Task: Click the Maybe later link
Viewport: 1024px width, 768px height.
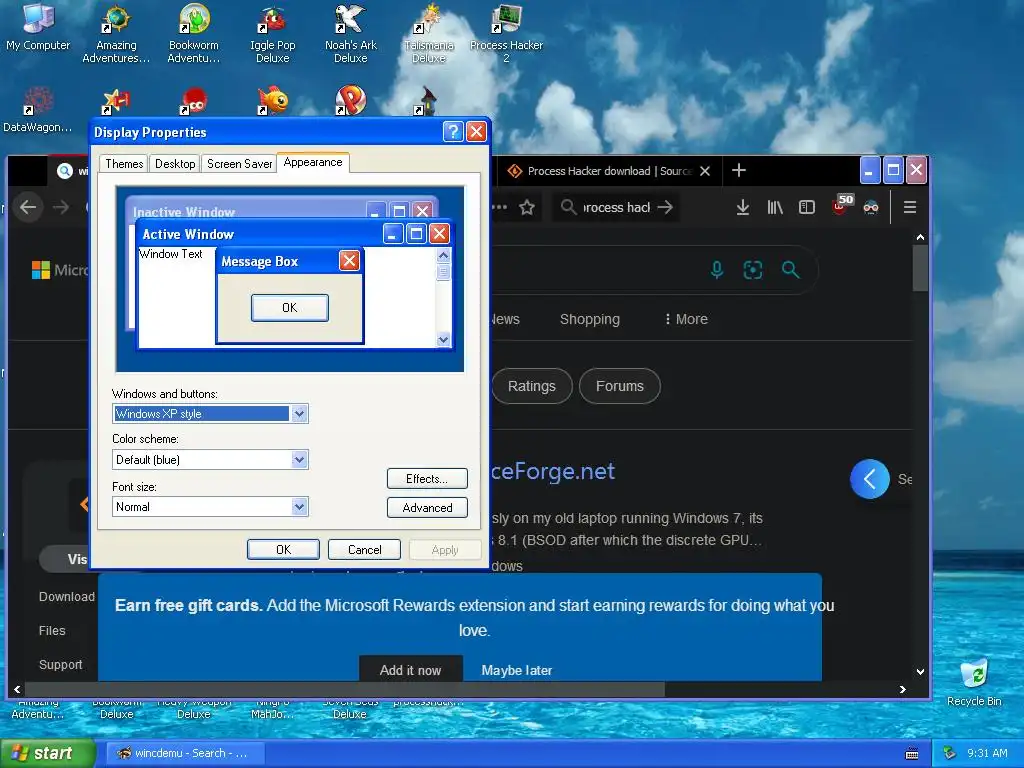Action: click(517, 670)
